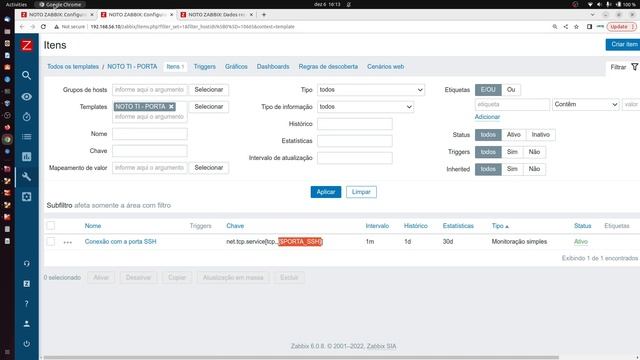Open the Ubuntu Activities overview
This screenshot has width=640, height=360.
16,4
